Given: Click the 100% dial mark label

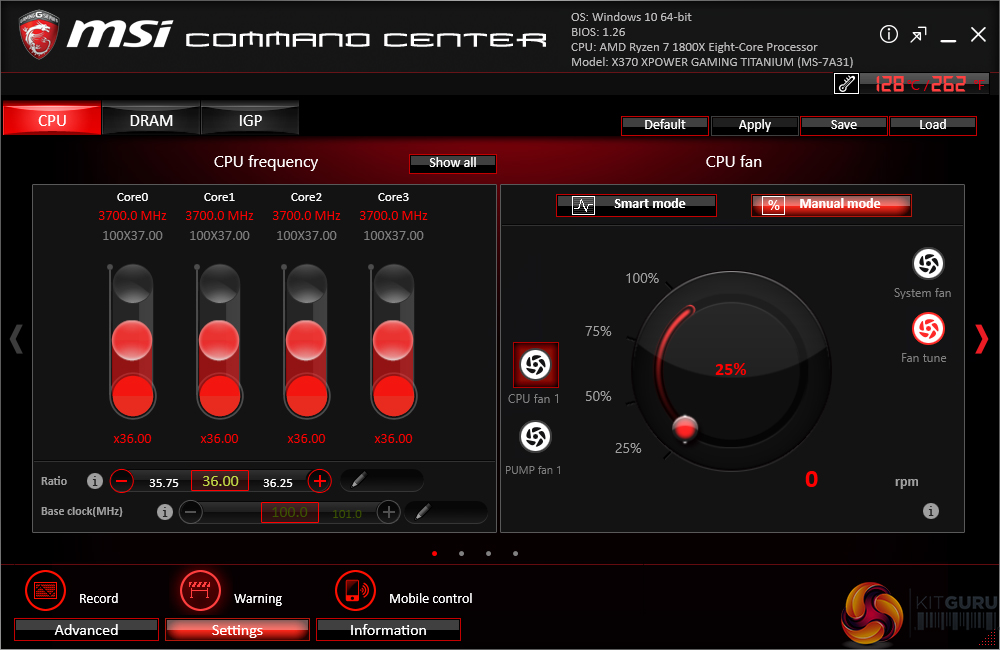Looking at the screenshot, I should click(x=642, y=278).
